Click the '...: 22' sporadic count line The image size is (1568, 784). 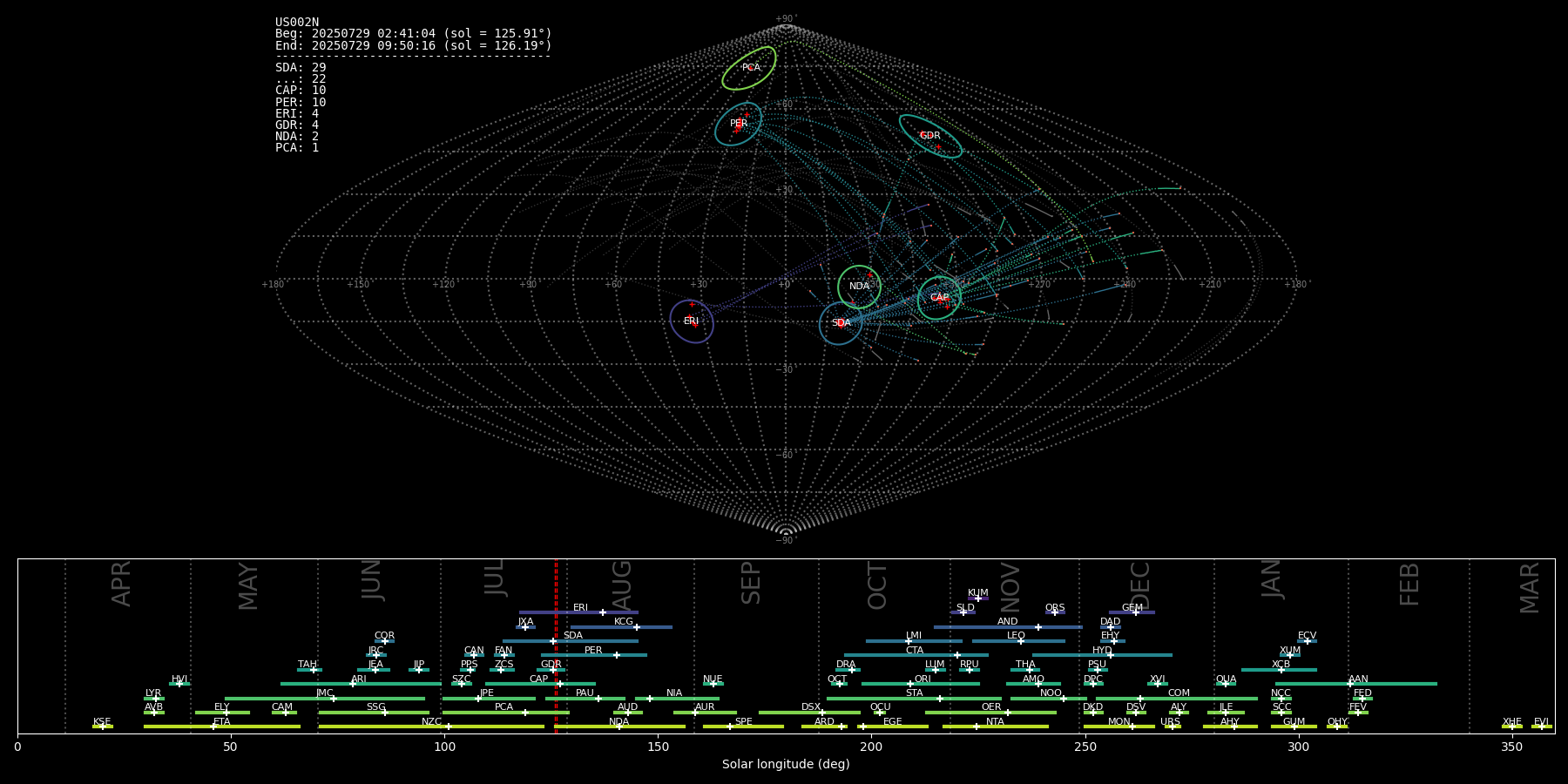(301, 79)
